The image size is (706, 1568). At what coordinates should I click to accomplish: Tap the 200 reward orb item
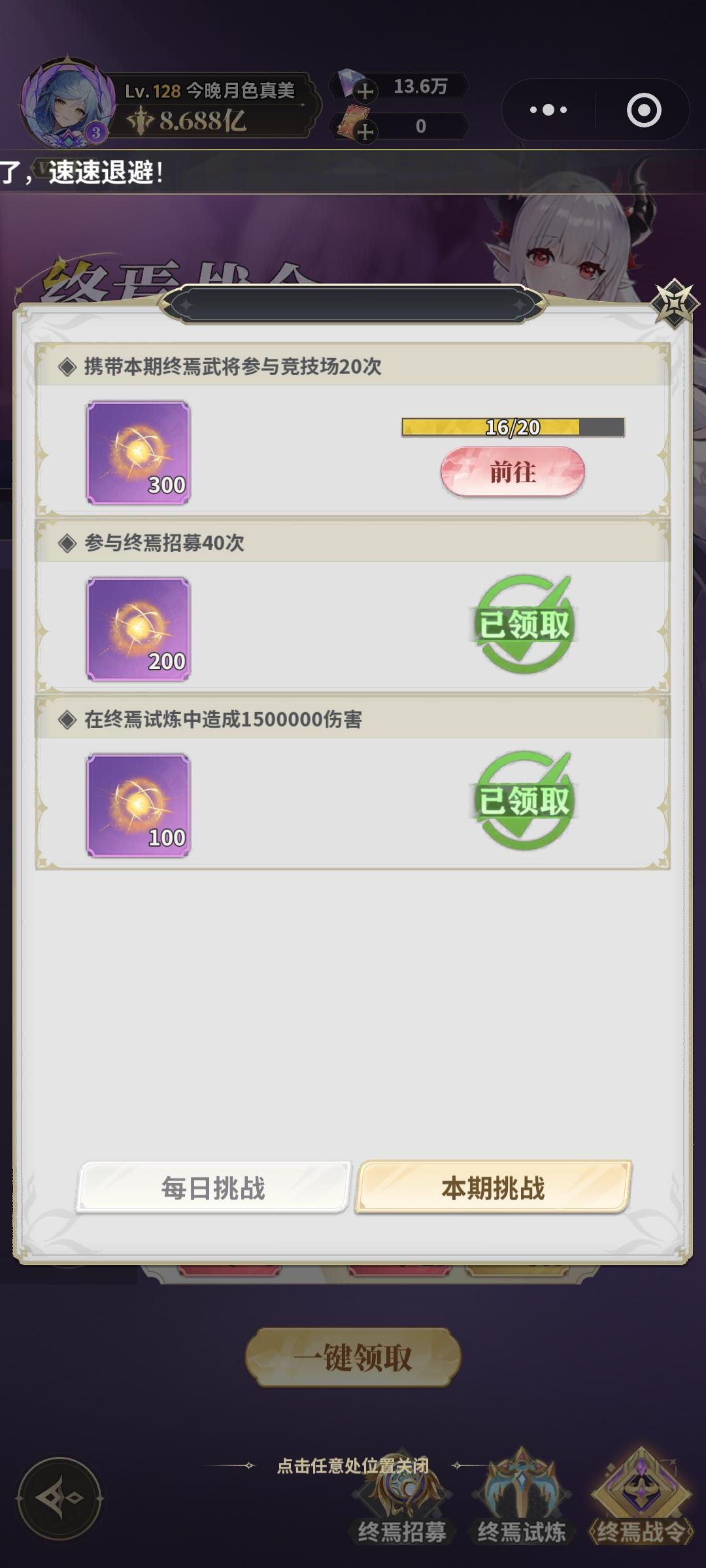pyautogui.click(x=138, y=629)
